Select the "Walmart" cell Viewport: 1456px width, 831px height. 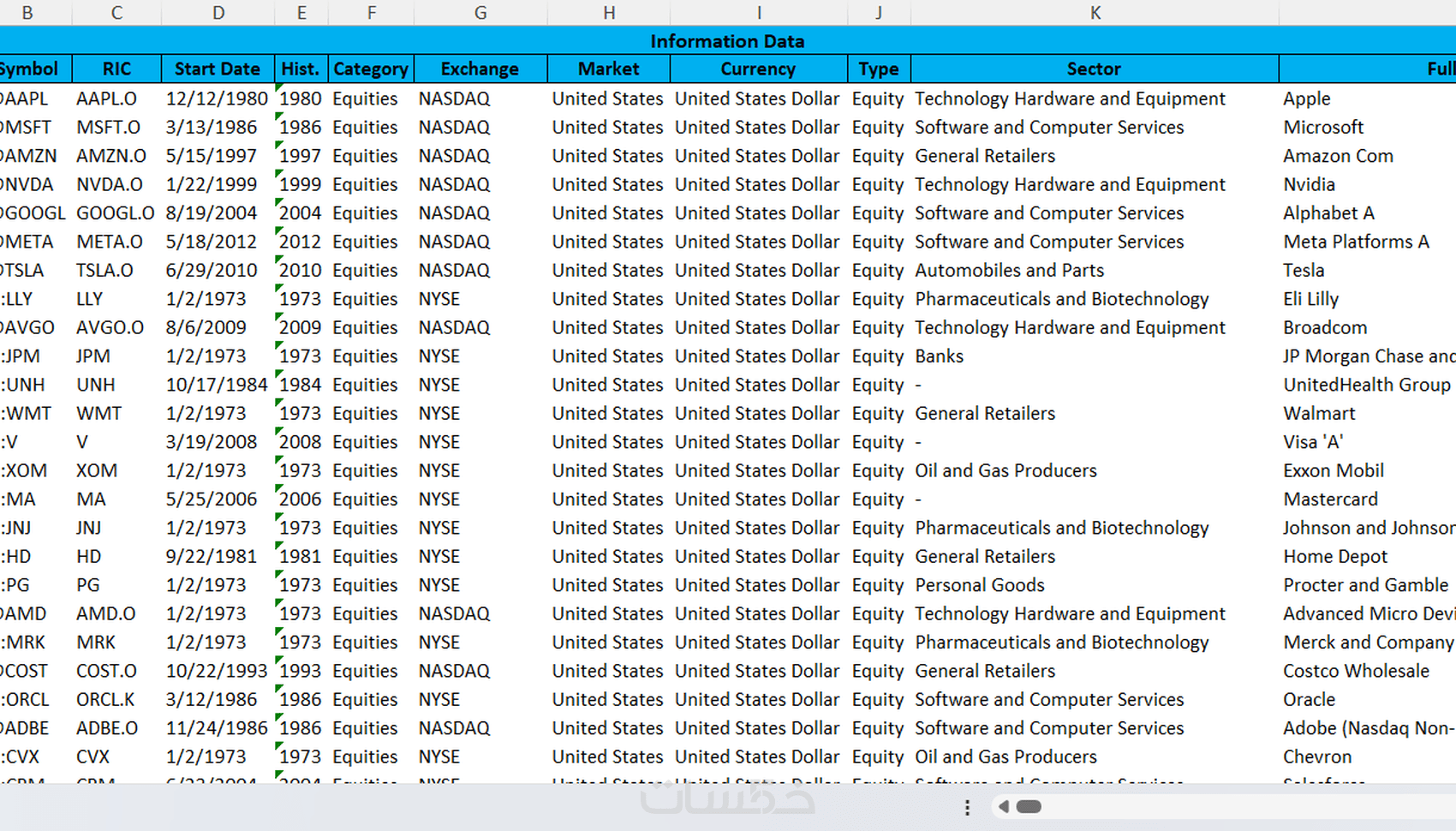[x=1368, y=413]
